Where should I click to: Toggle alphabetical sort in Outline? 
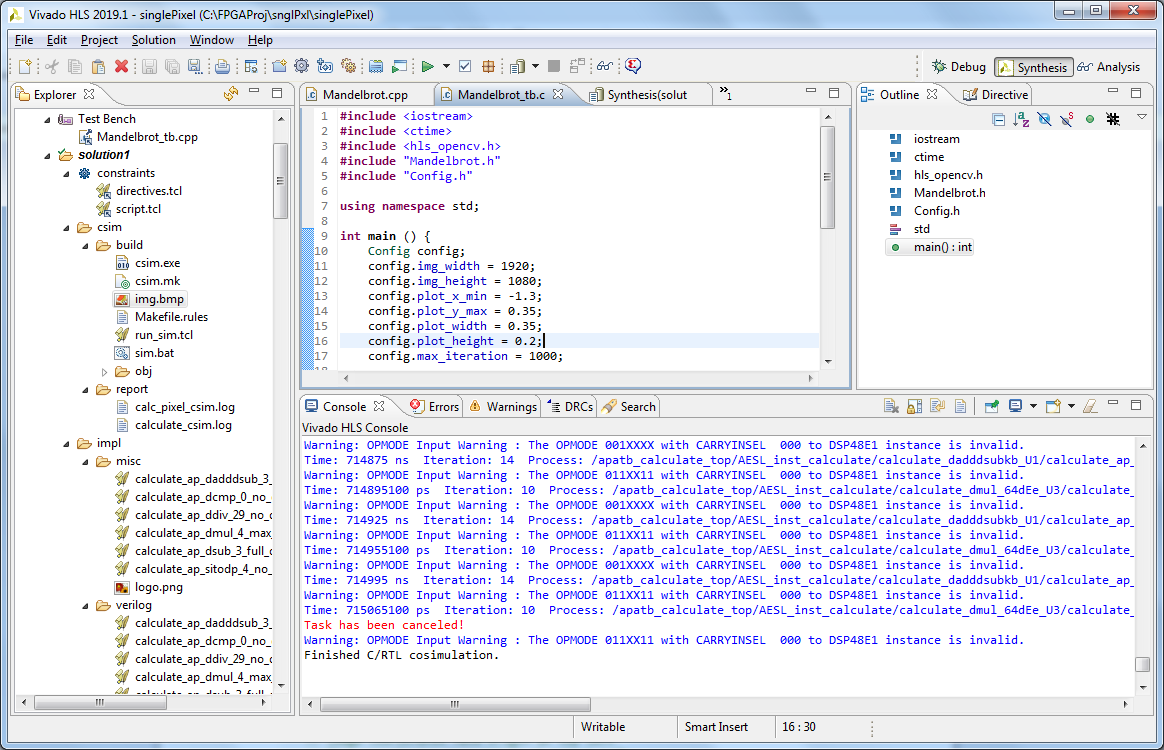point(1021,119)
